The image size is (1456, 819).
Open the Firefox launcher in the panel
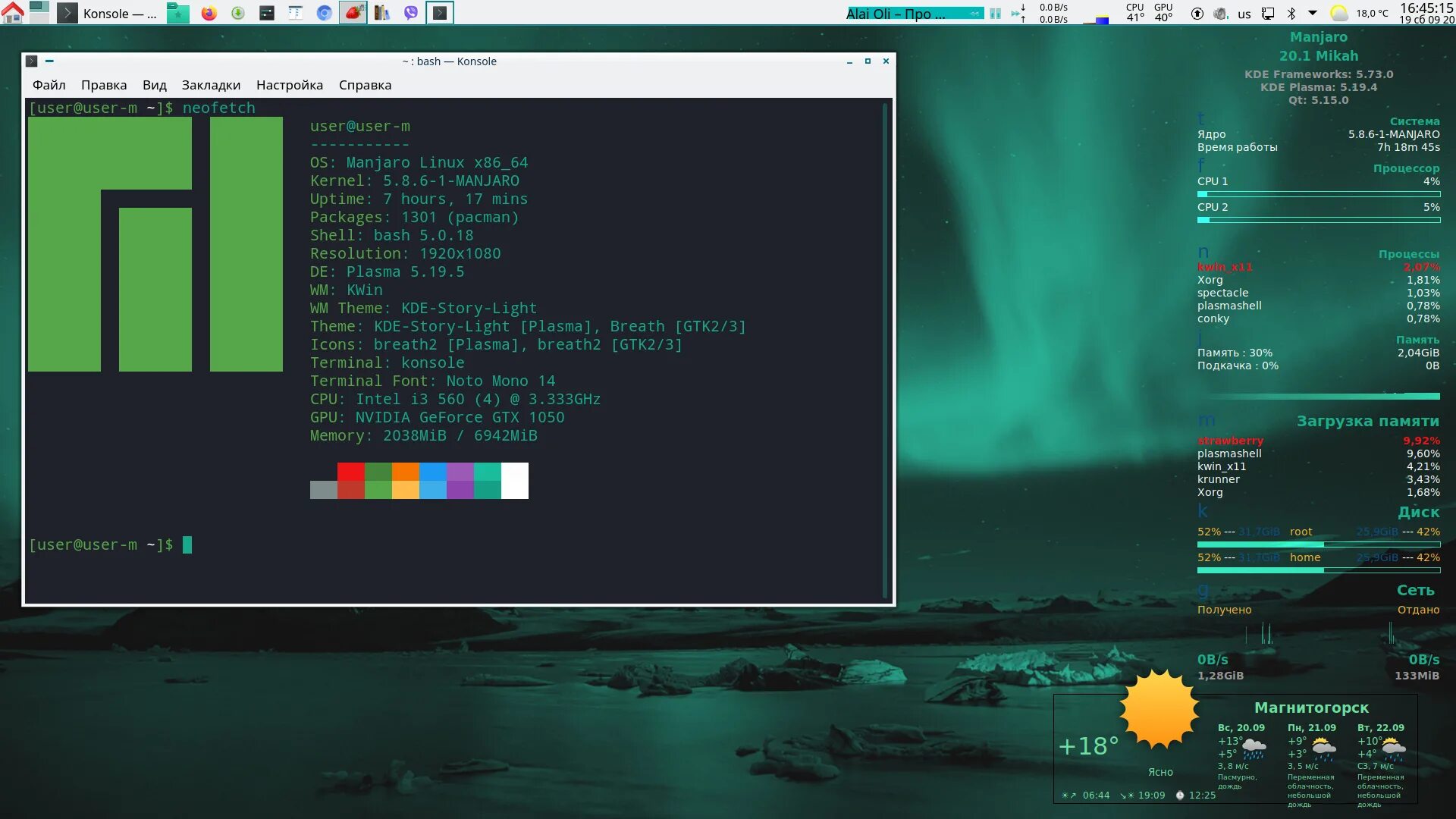tap(209, 13)
